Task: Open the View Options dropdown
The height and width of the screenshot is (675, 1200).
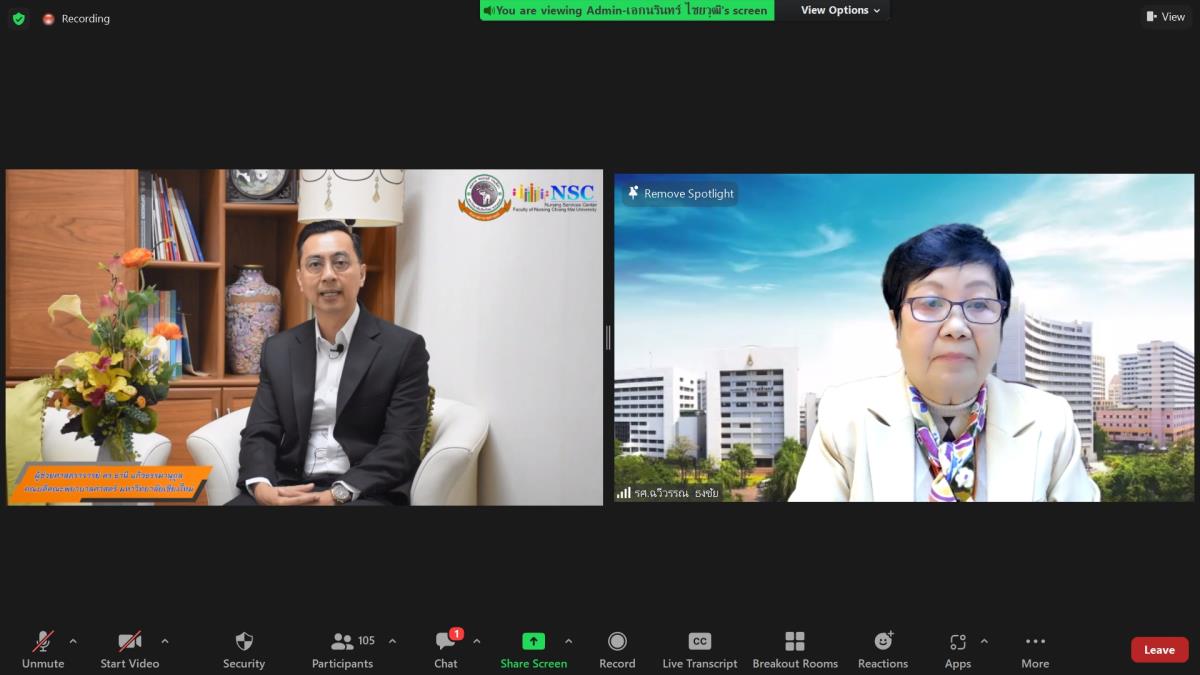Action: click(x=840, y=10)
